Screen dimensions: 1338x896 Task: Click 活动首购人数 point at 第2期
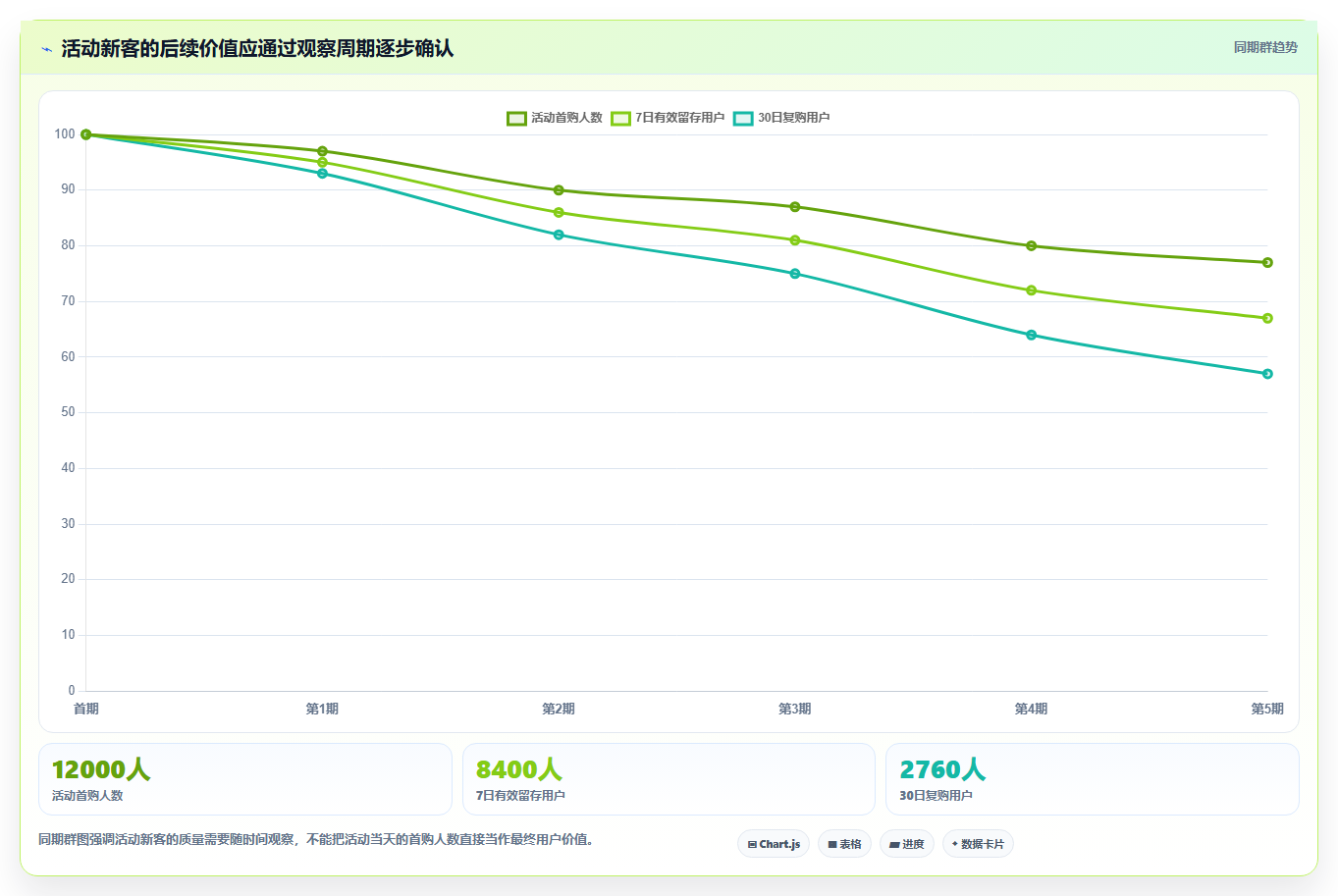(x=559, y=190)
